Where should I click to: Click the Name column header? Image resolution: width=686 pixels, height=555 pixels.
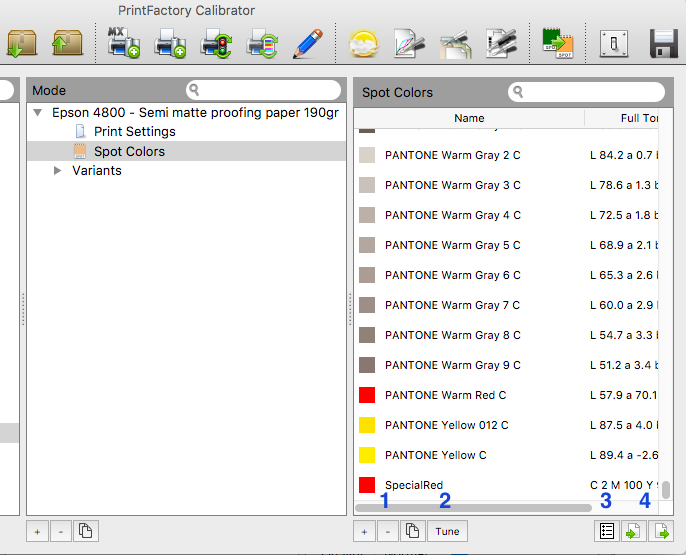coord(469,118)
